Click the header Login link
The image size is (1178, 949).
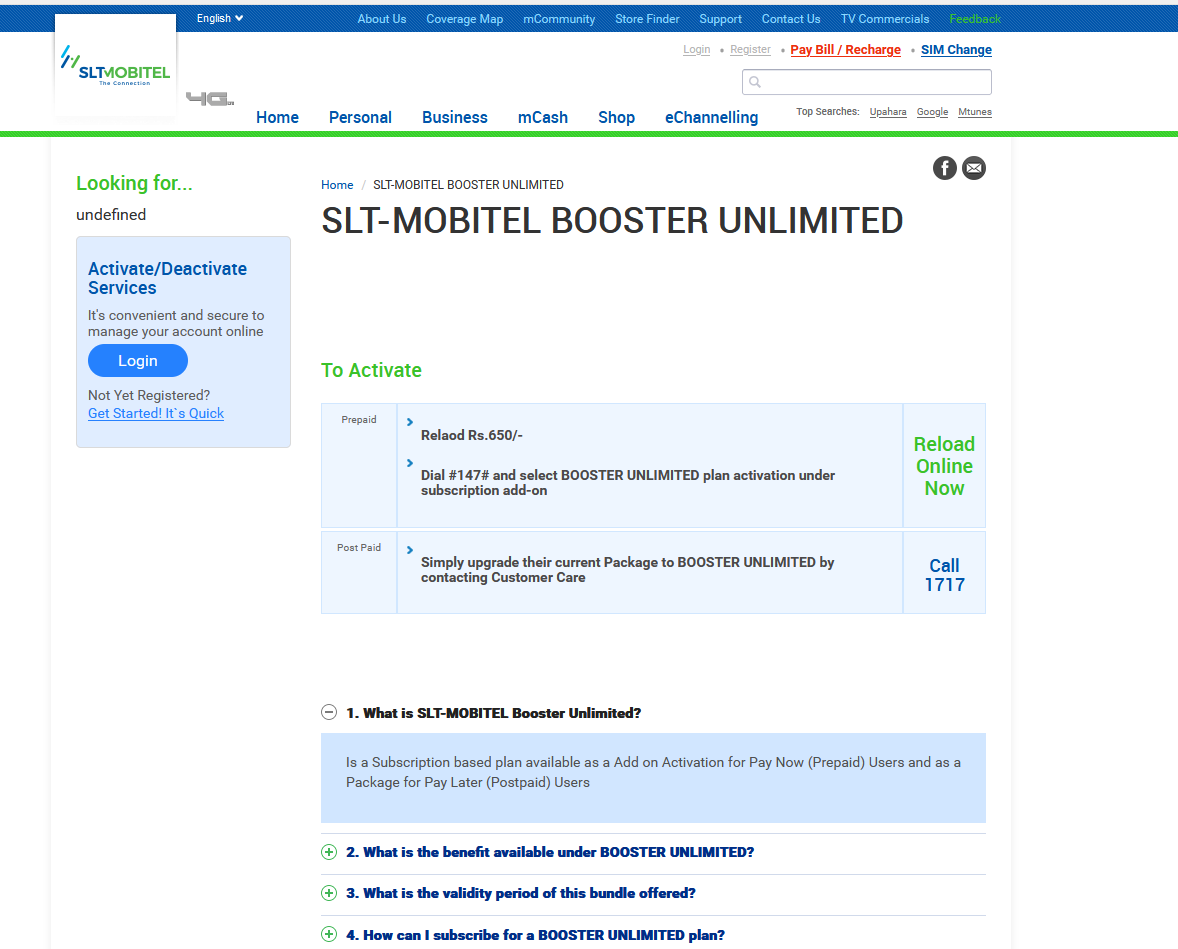coord(696,50)
